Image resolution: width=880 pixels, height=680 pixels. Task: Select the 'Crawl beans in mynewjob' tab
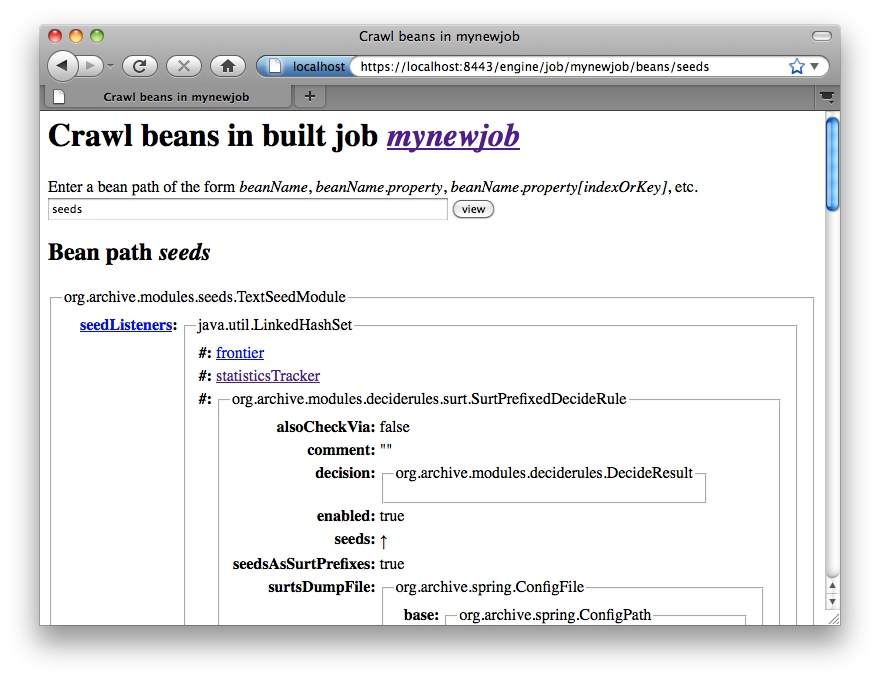168,97
